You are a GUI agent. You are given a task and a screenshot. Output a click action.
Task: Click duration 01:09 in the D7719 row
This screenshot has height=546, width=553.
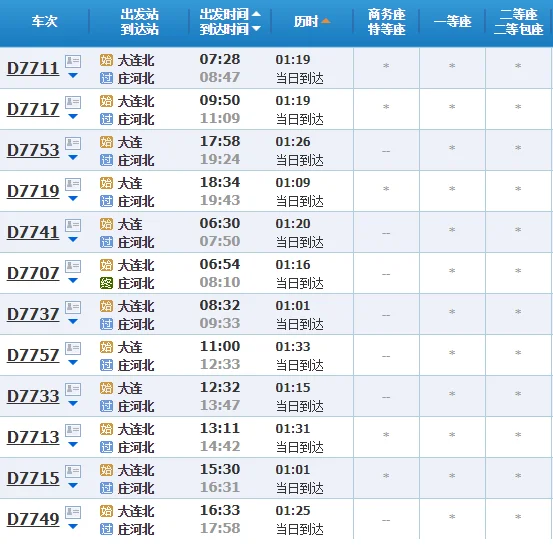click(x=293, y=182)
